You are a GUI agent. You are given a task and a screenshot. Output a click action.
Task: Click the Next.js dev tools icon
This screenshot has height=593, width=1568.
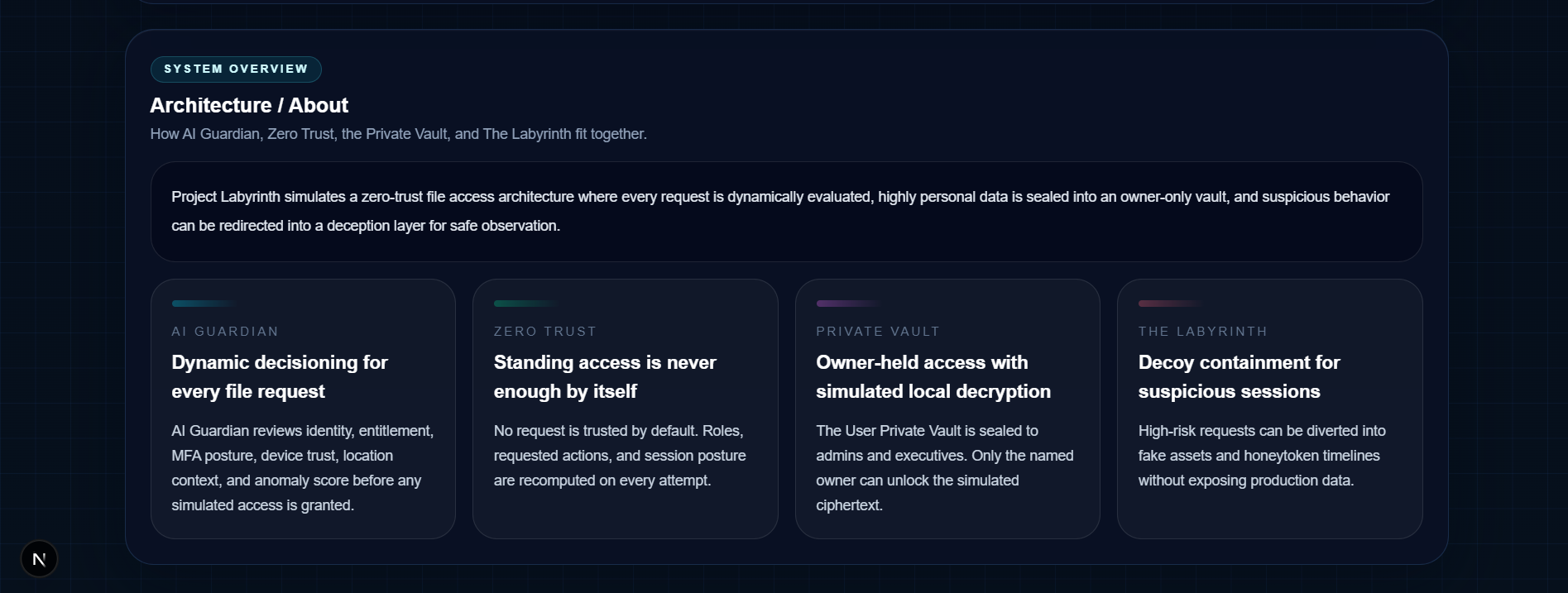coord(39,559)
